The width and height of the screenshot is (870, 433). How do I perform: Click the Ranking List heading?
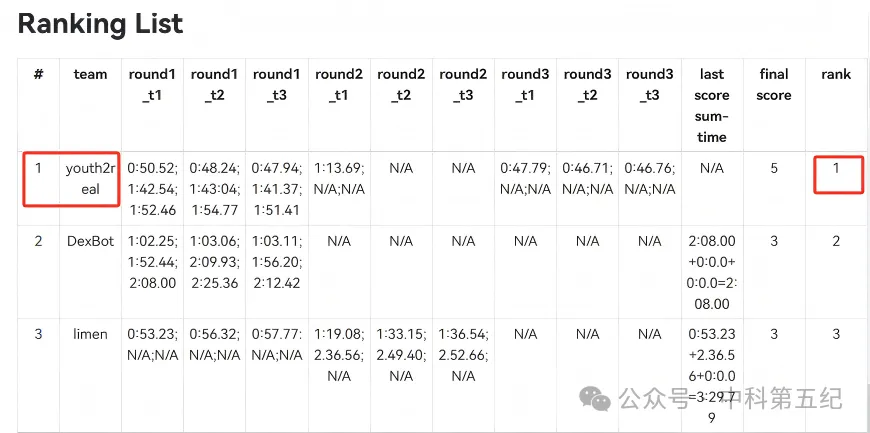point(100,24)
